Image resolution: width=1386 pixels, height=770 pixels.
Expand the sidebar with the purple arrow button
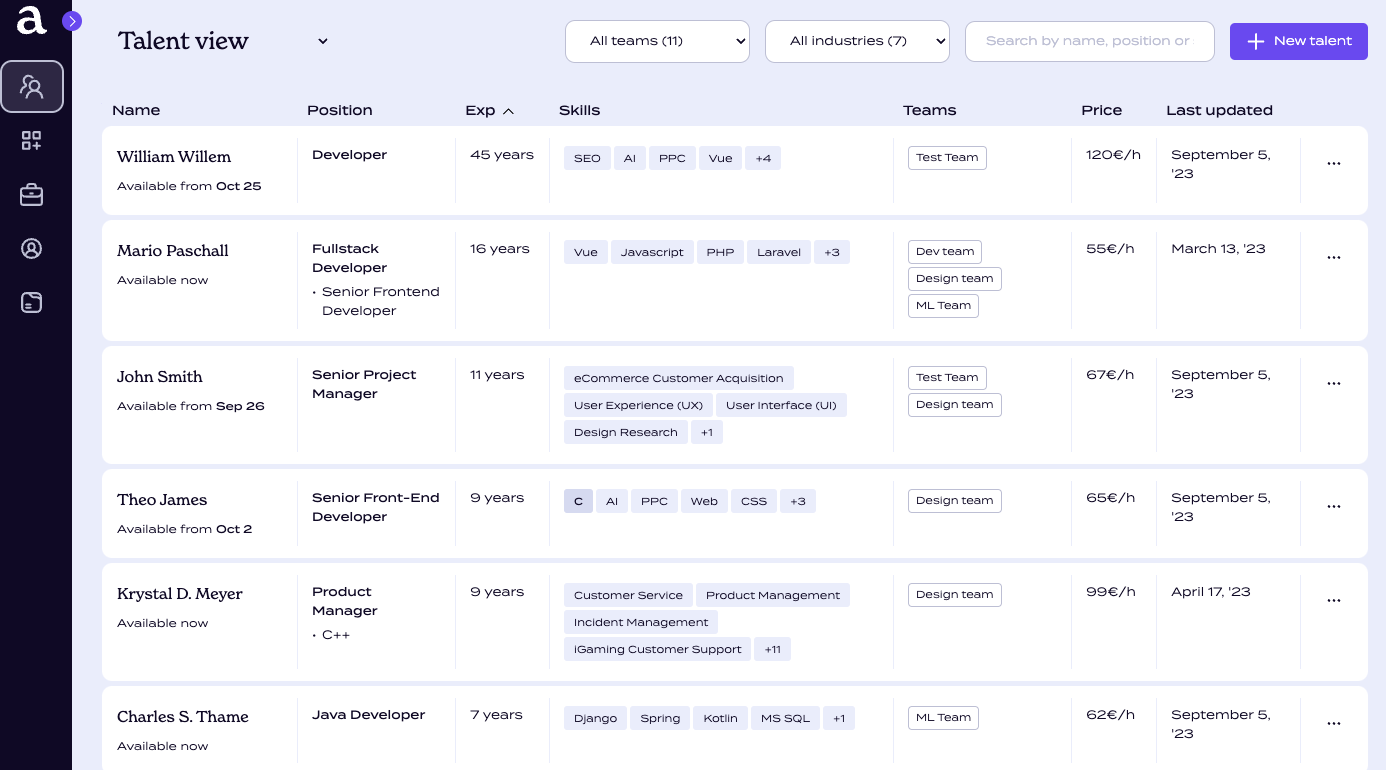coord(72,21)
